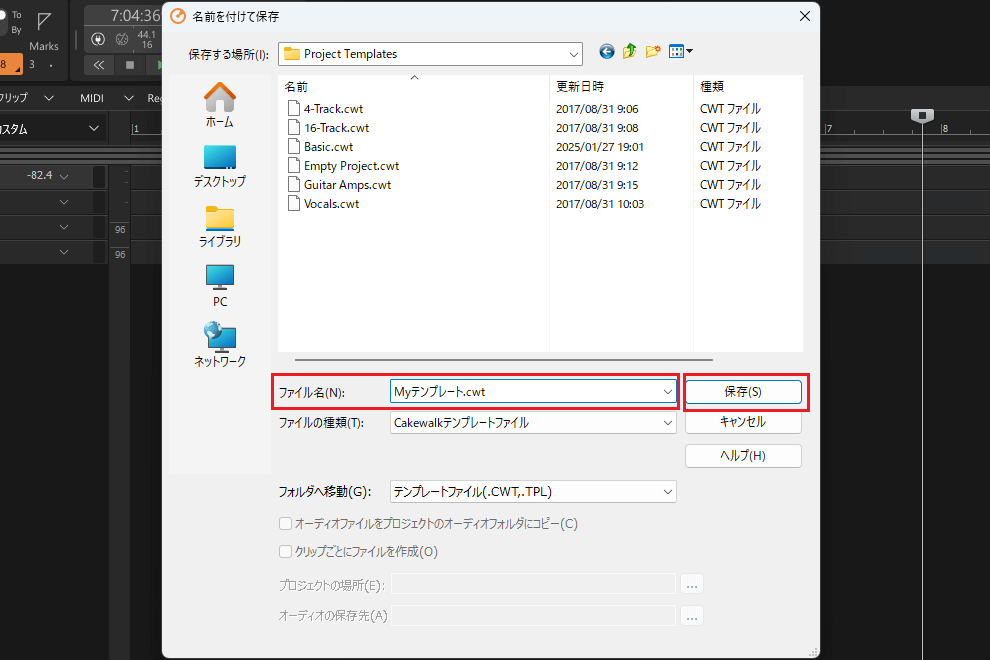This screenshot has height=660, width=990.
Task: Click the back arrow navigation icon
Action: pyautogui.click(x=607, y=52)
